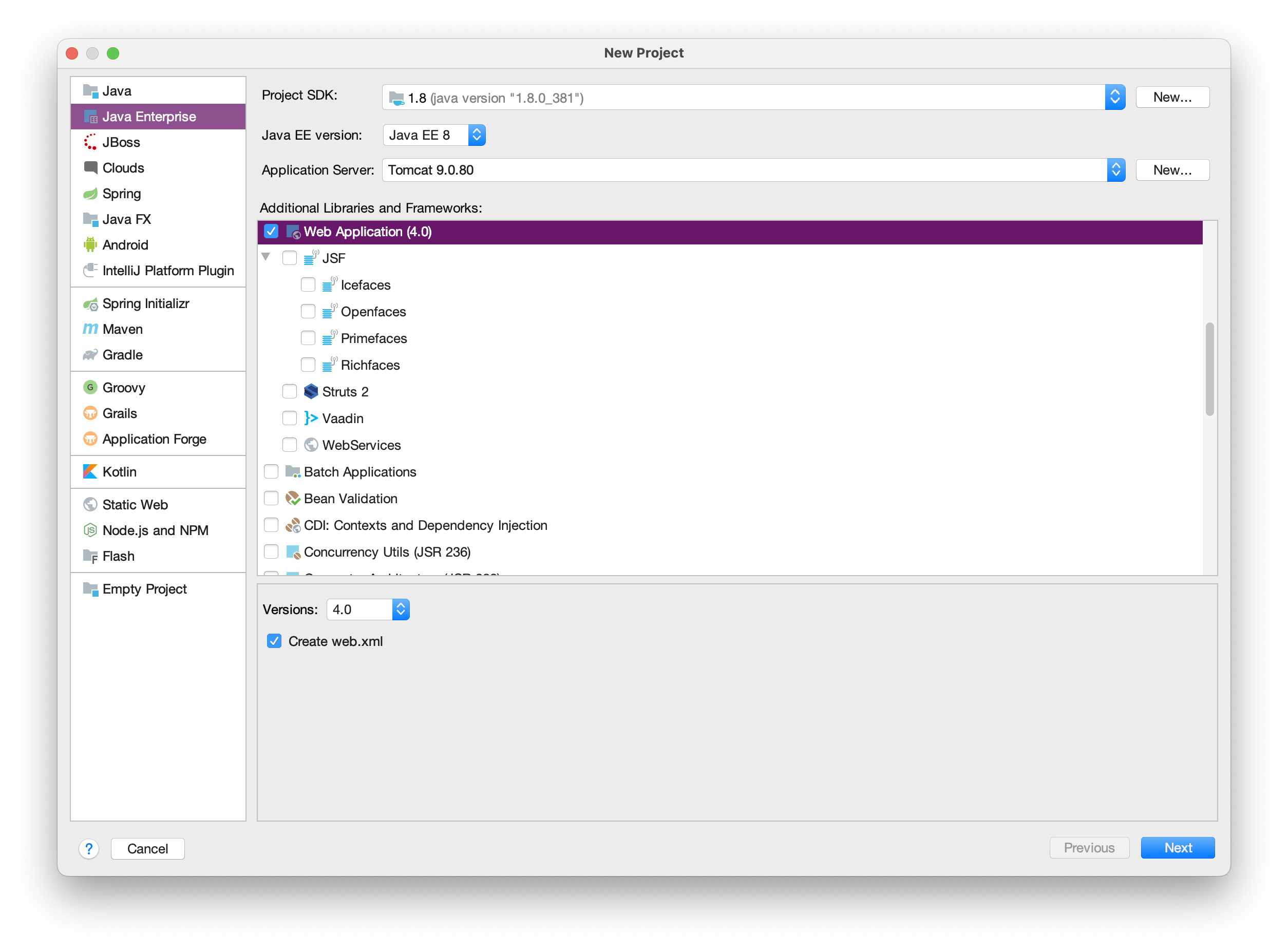Select the Bean Validation row label
This screenshot has height=952, width=1288.
pos(350,499)
